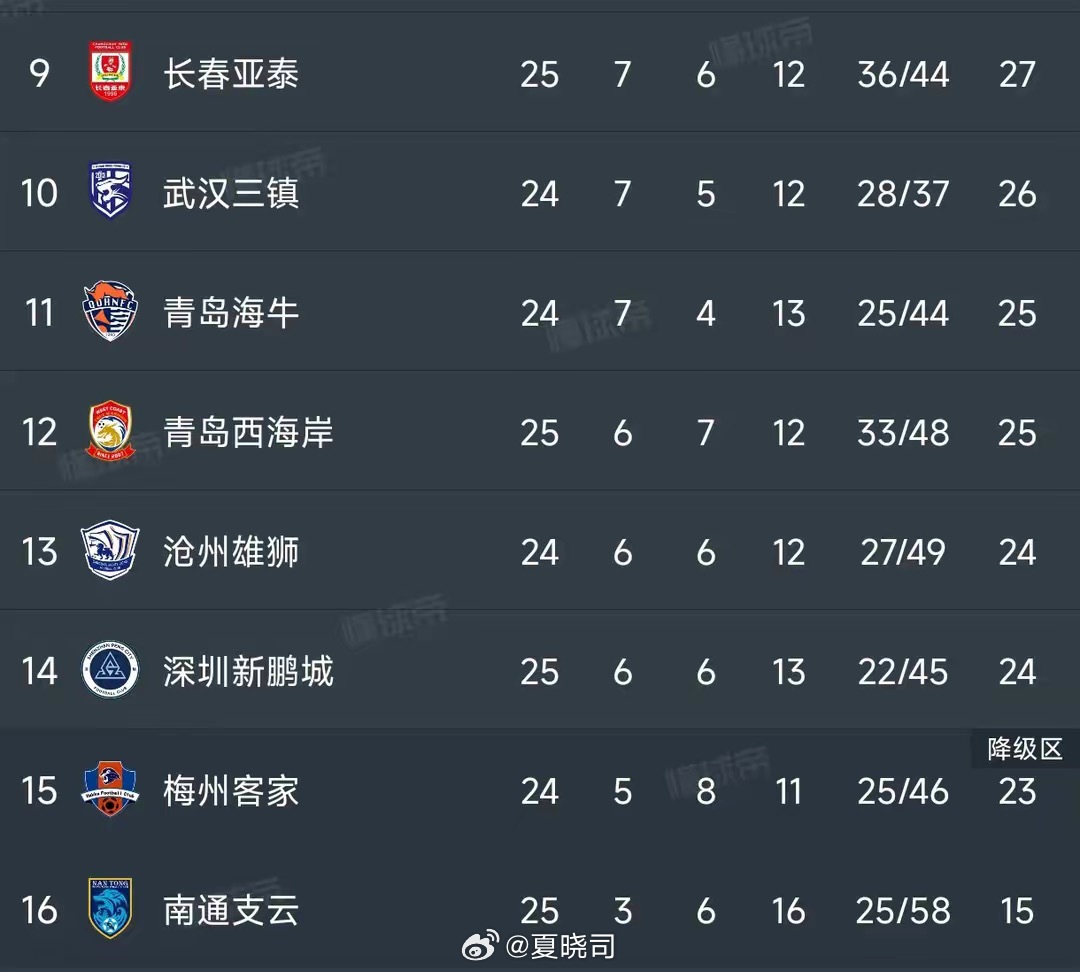Click the Wuhan Three Towns (武汉三镇) crest
Image resolution: width=1080 pixels, height=972 pixels.
110,191
